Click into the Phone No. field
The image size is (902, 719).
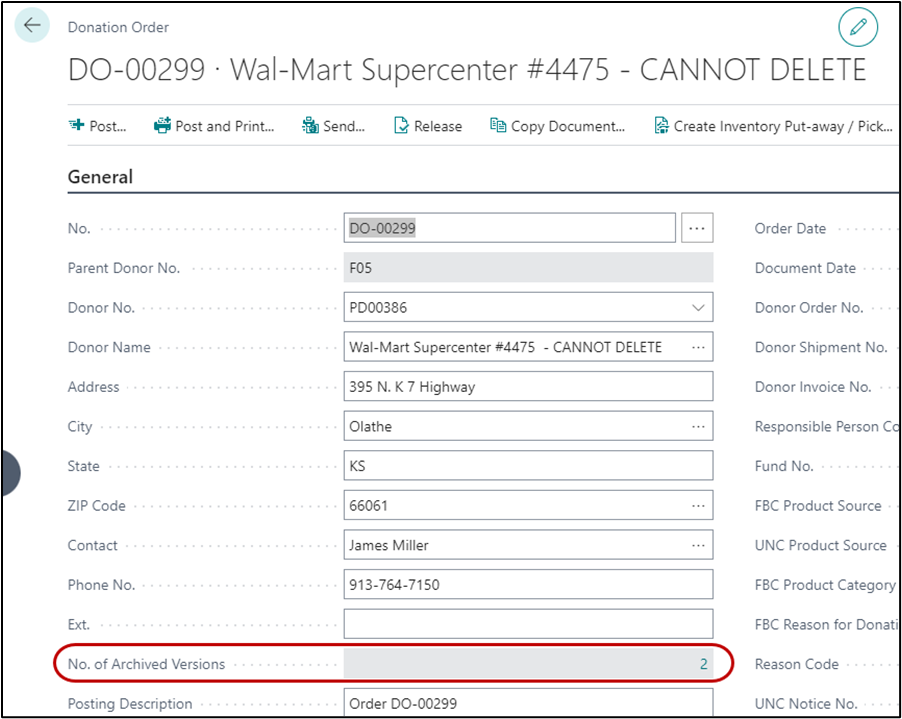(527, 585)
